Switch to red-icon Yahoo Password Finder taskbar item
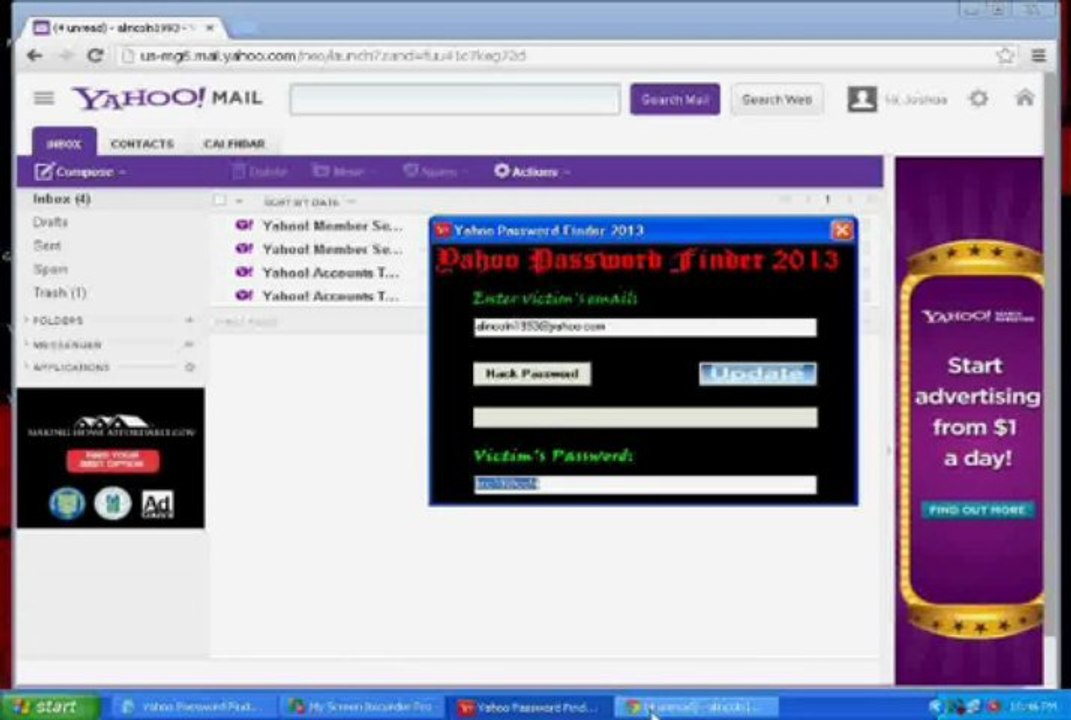The height and width of the screenshot is (720, 1071). point(530,706)
